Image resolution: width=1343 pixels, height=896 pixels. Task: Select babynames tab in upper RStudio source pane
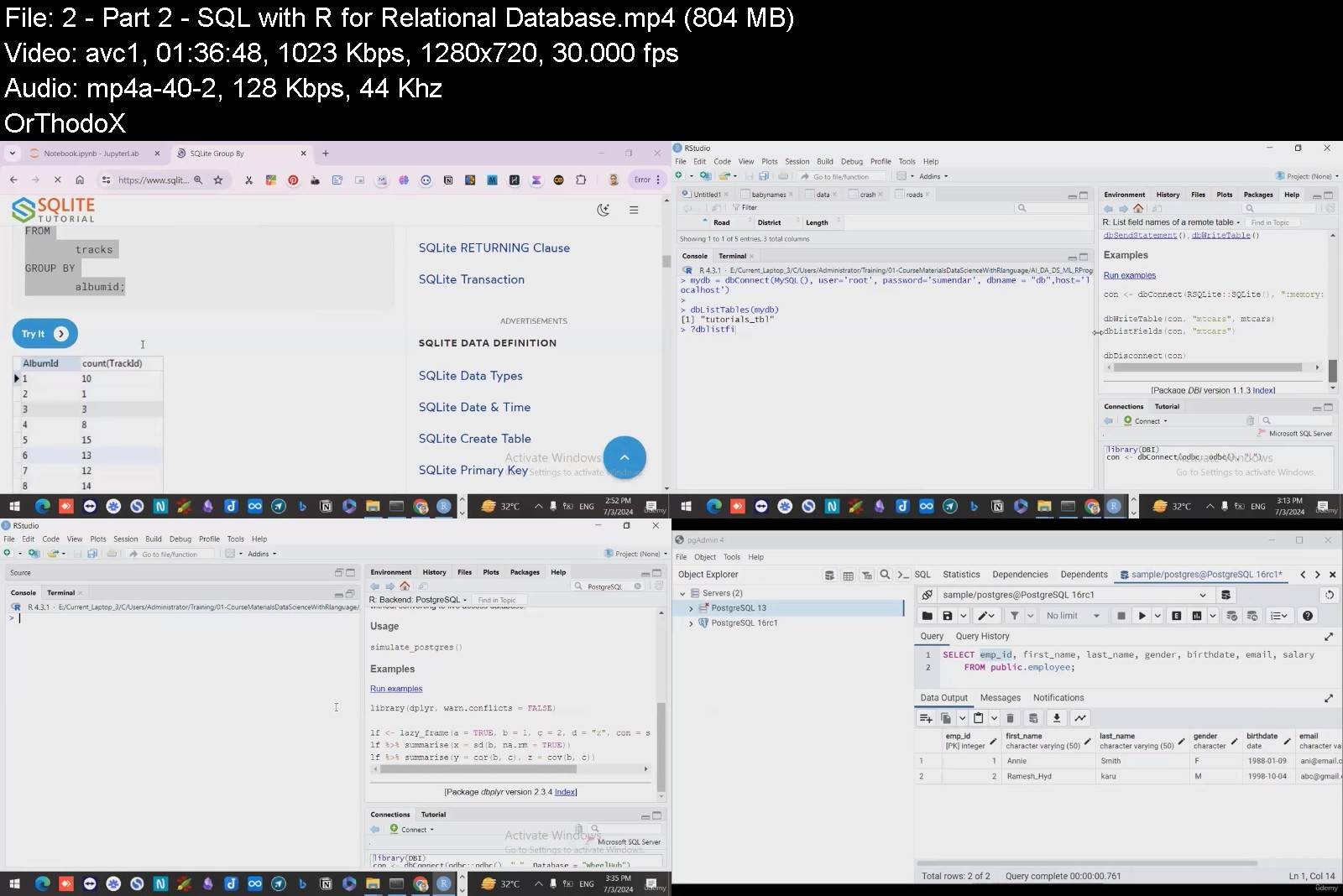pyautogui.click(x=769, y=195)
